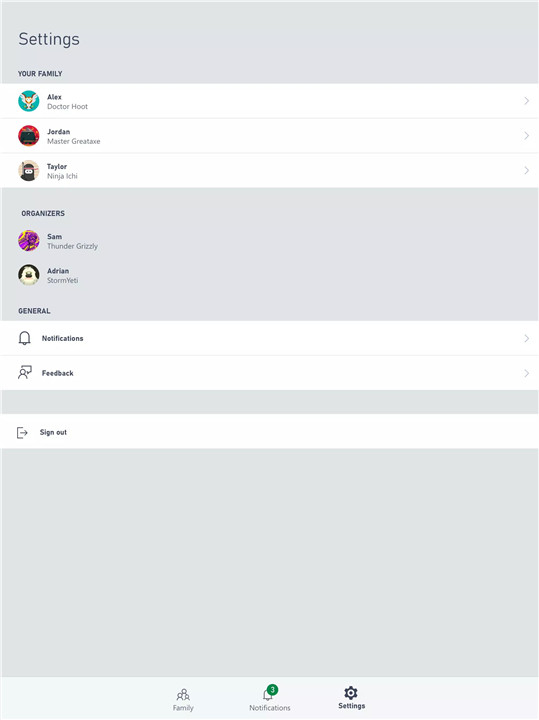
Task: Click the Sign out door-arrow icon
Action: 22,433
